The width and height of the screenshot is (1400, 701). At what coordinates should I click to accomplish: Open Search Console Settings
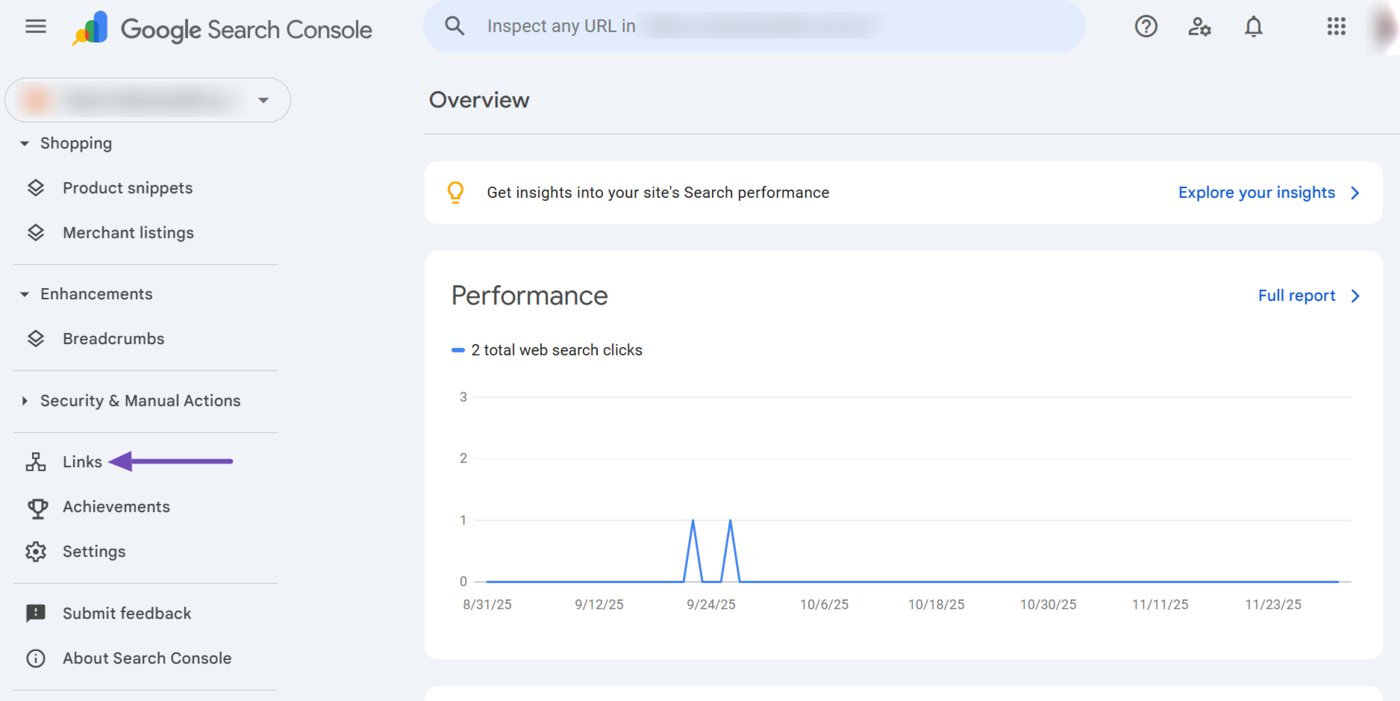point(94,551)
